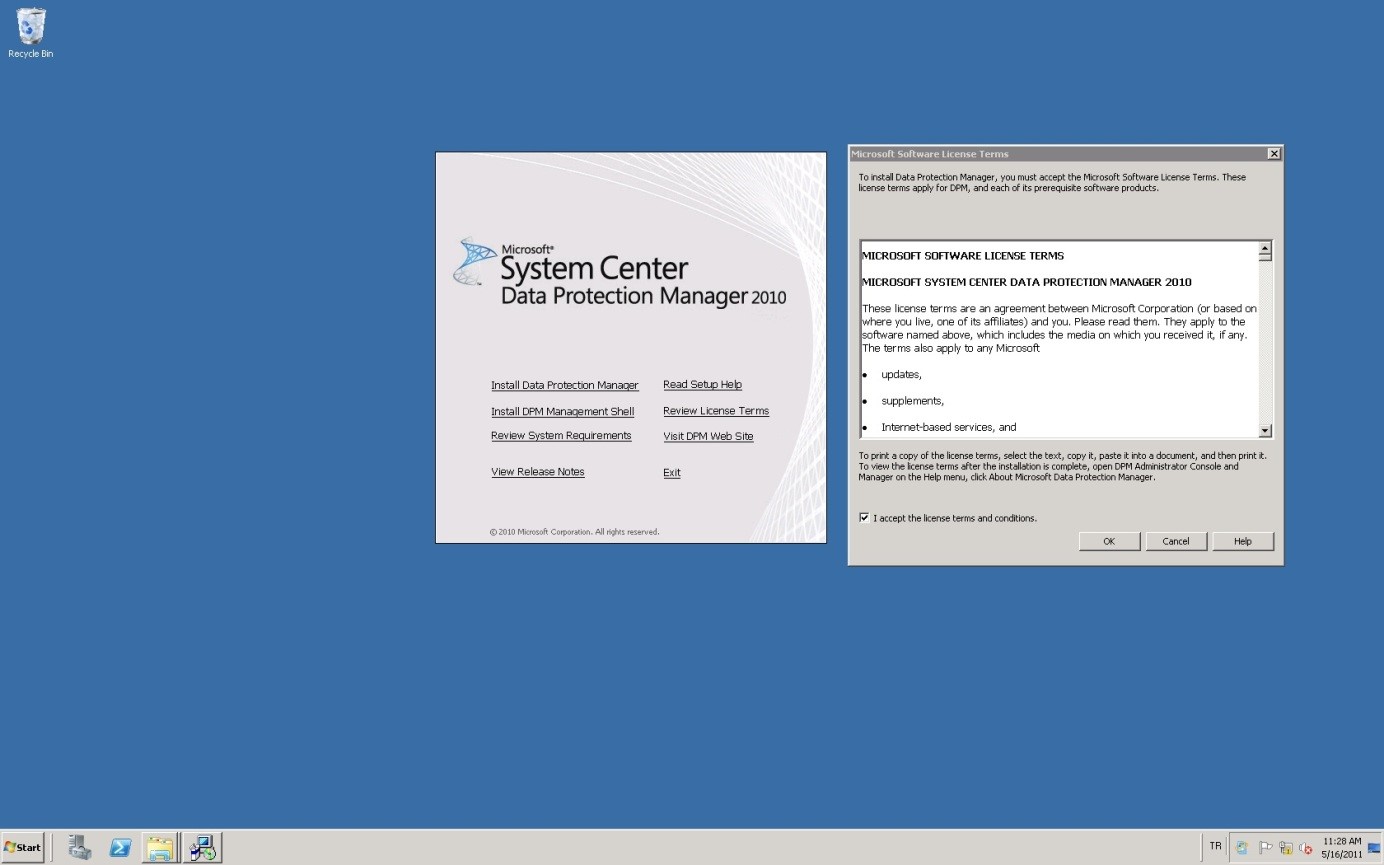Open the taskbar clock showing 11:28 AM
1384x865 pixels.
point(1342,848)
